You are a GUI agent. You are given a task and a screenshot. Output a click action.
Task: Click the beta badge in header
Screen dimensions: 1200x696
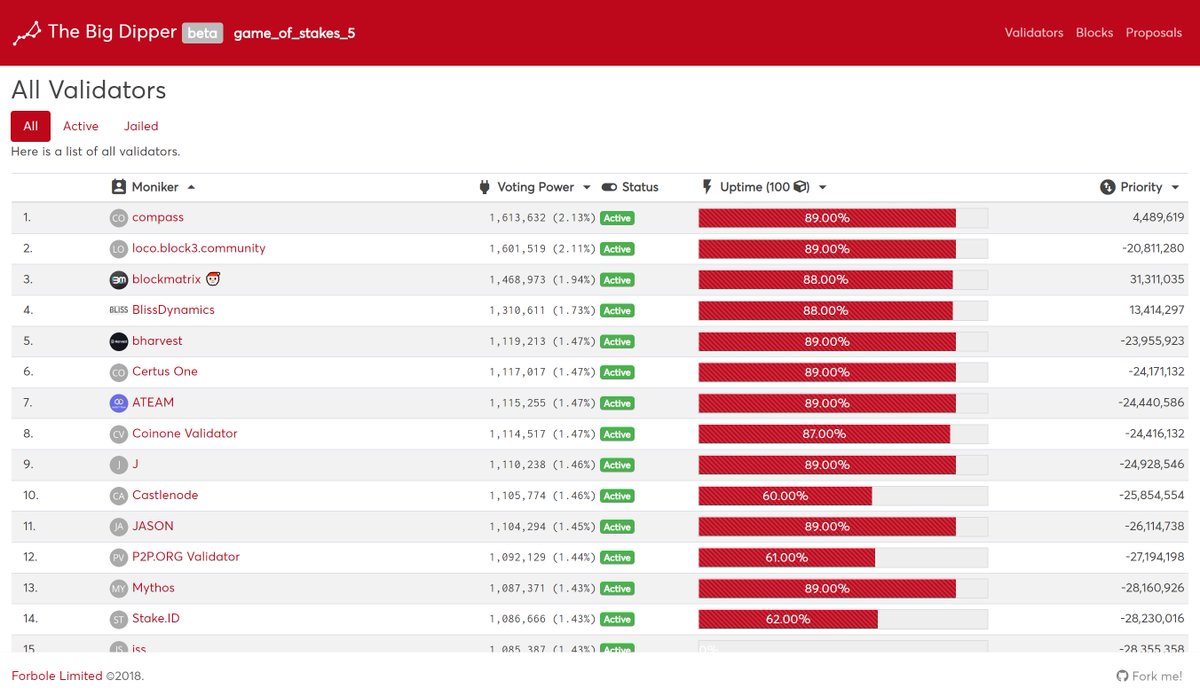[202, 33]
